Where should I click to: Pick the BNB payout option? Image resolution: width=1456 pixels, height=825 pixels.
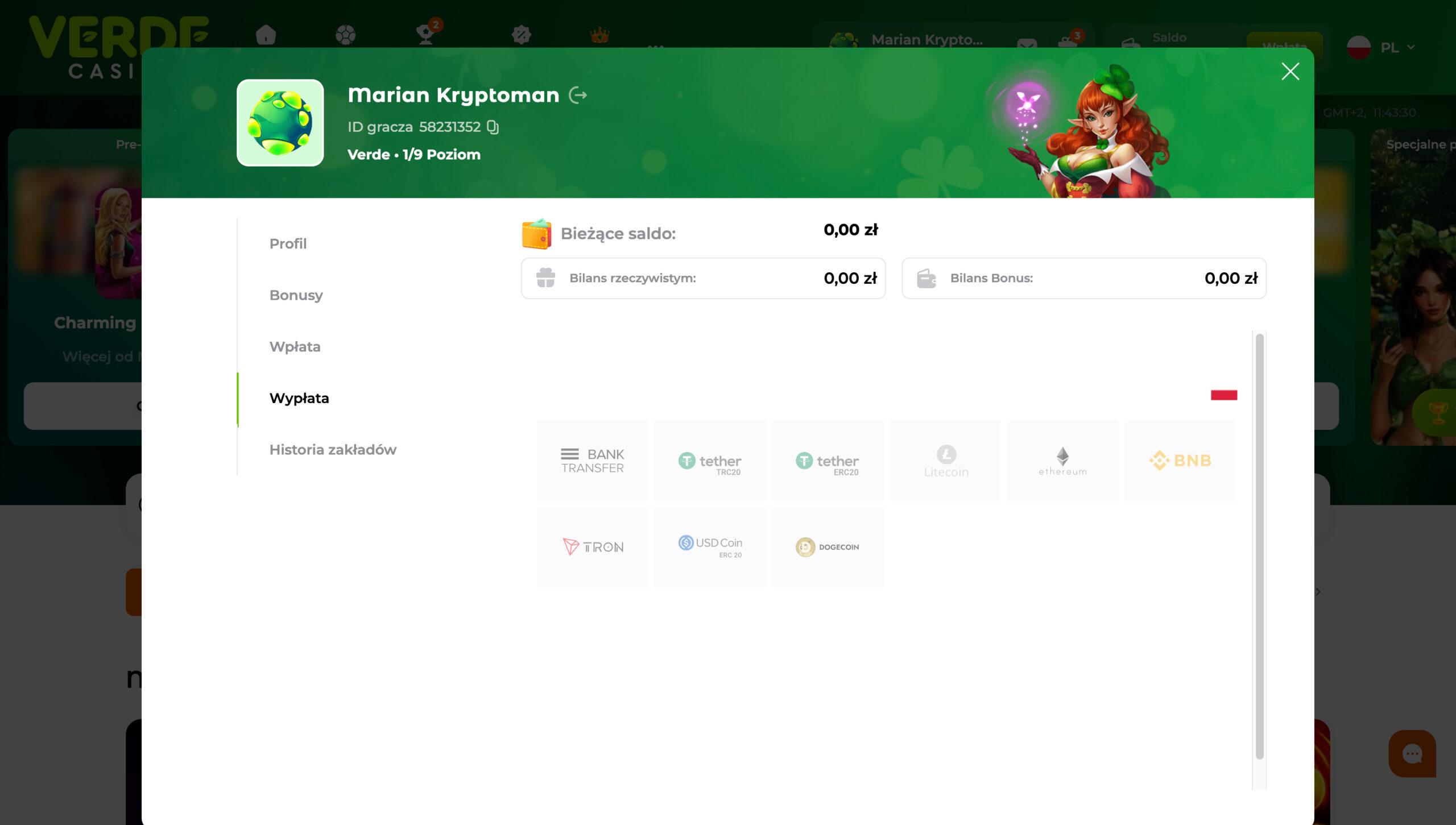pyautogui.click(x=1180, y=461)
